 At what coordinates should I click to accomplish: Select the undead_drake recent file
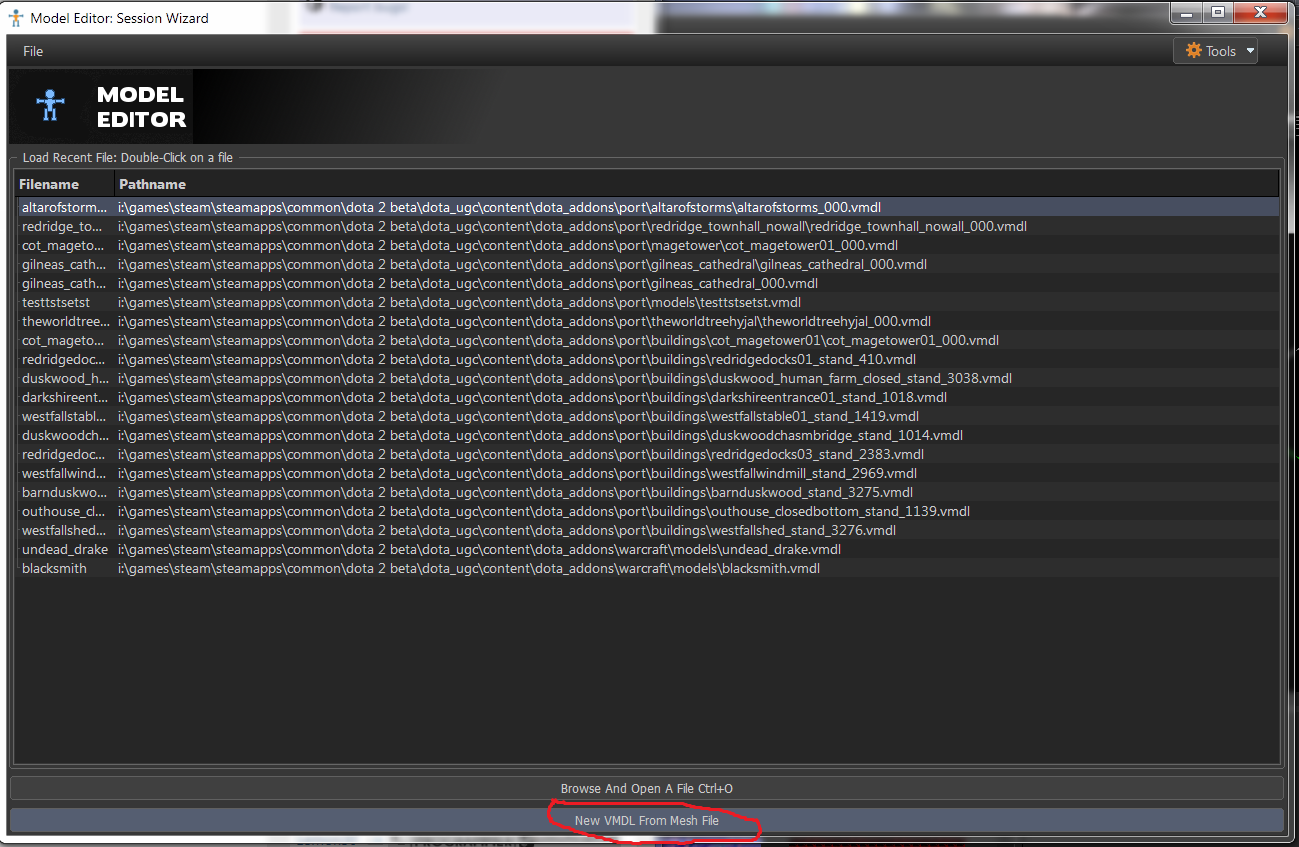[x=480, y=550]
